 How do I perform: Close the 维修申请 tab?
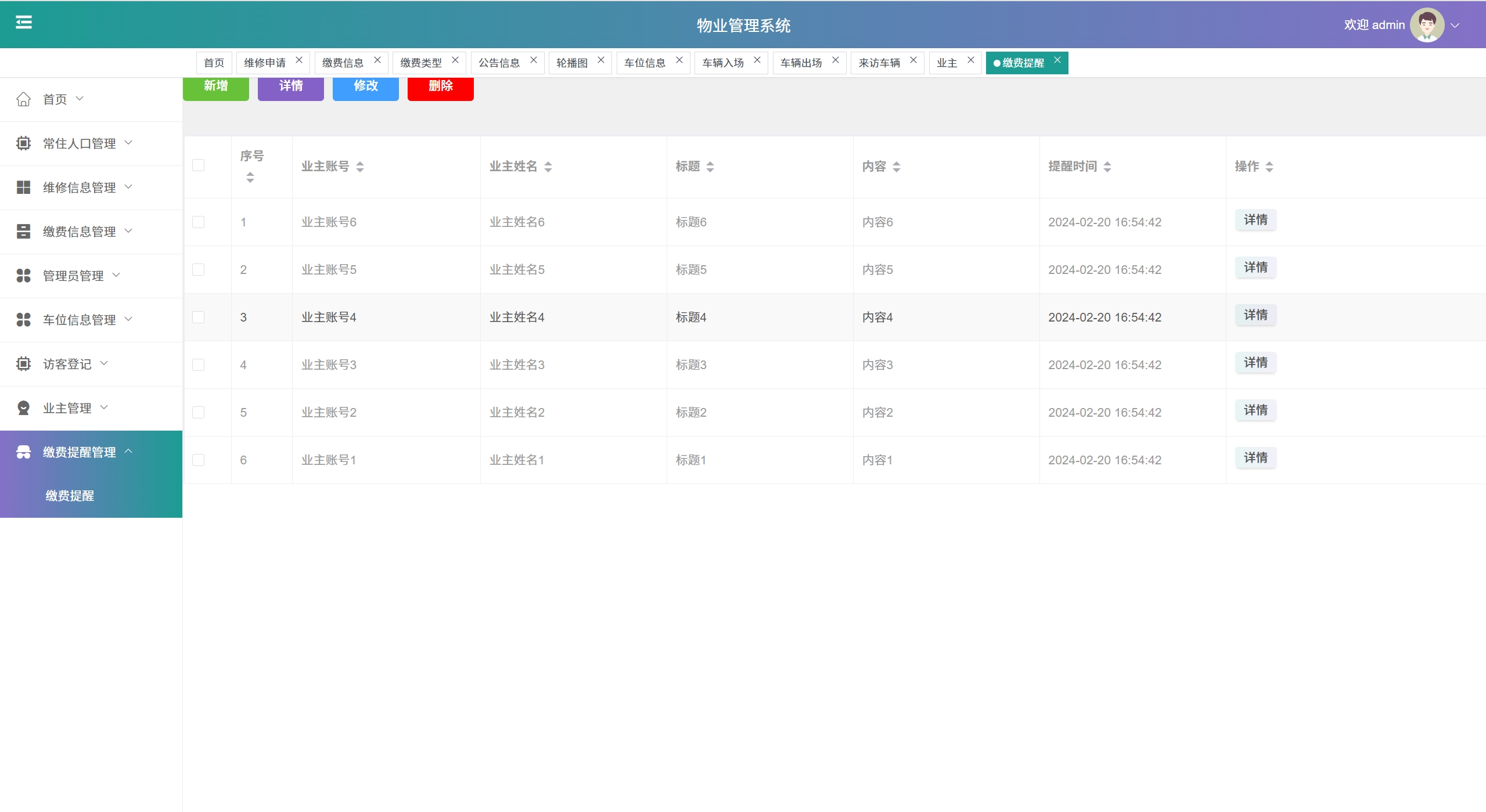click(299, 60)
